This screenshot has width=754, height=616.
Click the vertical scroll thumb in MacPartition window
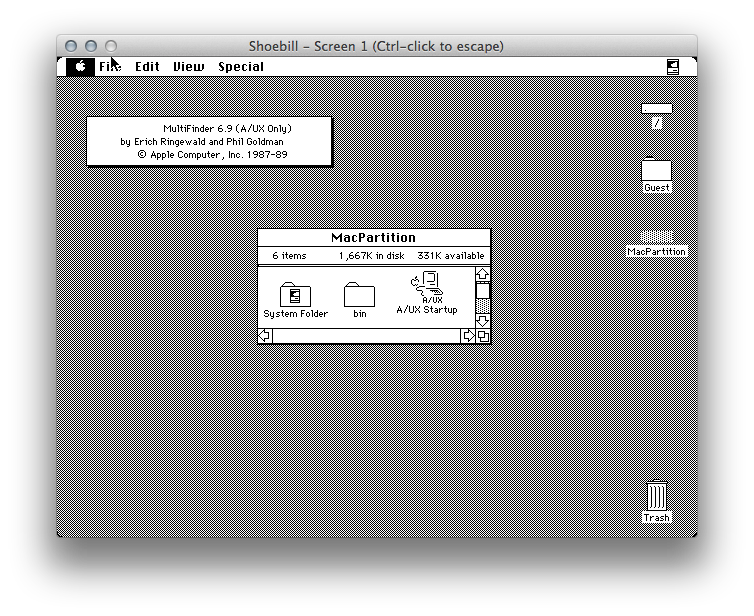(483, 290)
